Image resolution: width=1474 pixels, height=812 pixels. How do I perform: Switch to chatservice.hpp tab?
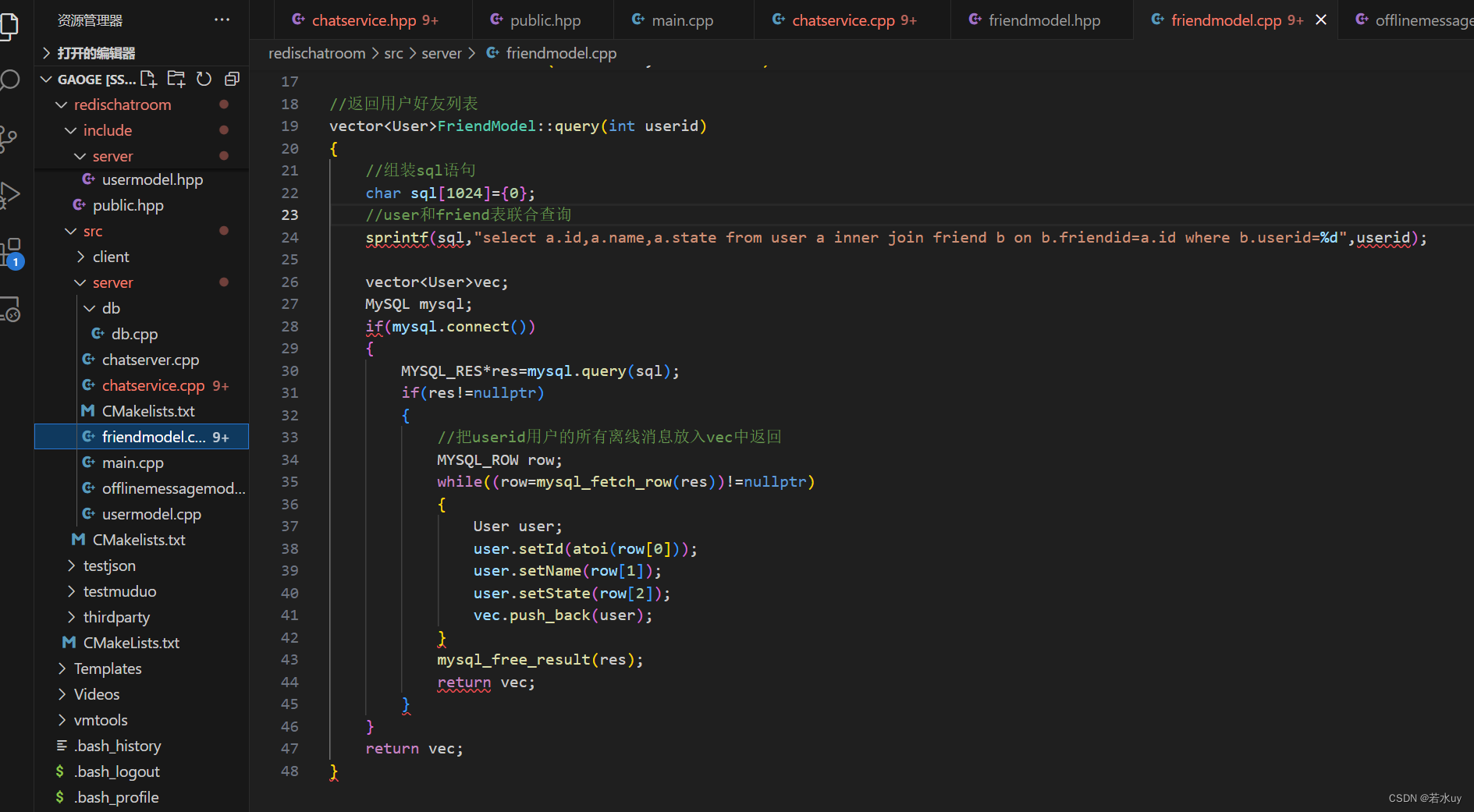pos(374,20)
